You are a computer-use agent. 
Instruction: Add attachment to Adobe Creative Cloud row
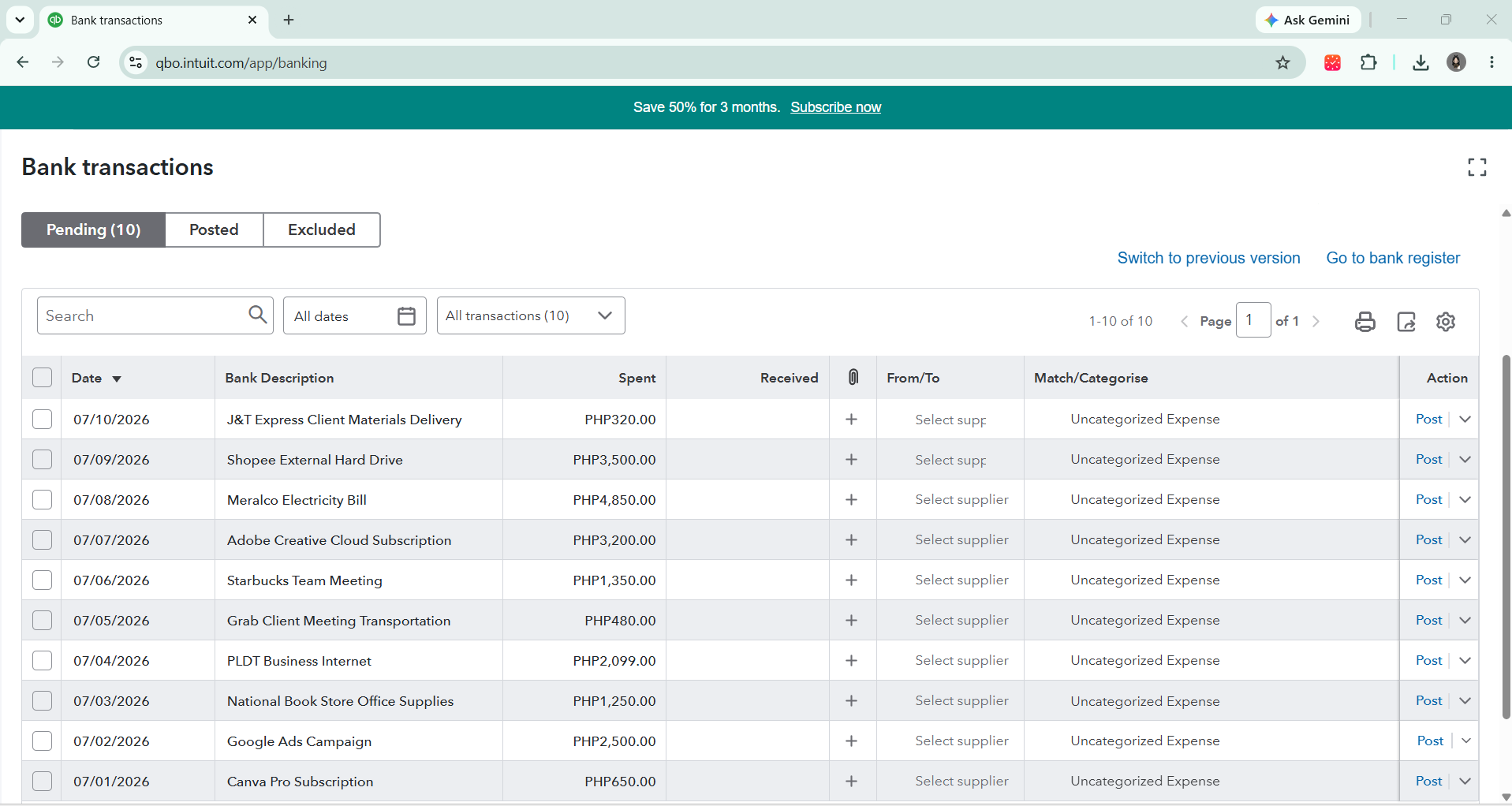tap(852, 540)
